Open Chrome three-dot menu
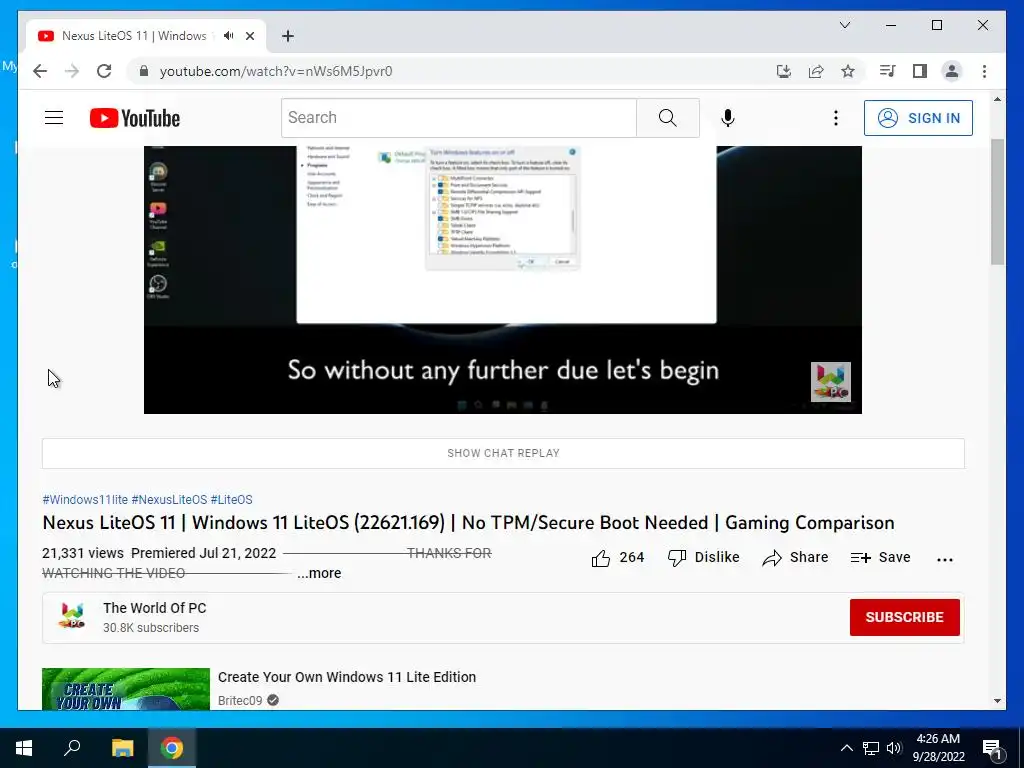 click(x=984, y=71)
